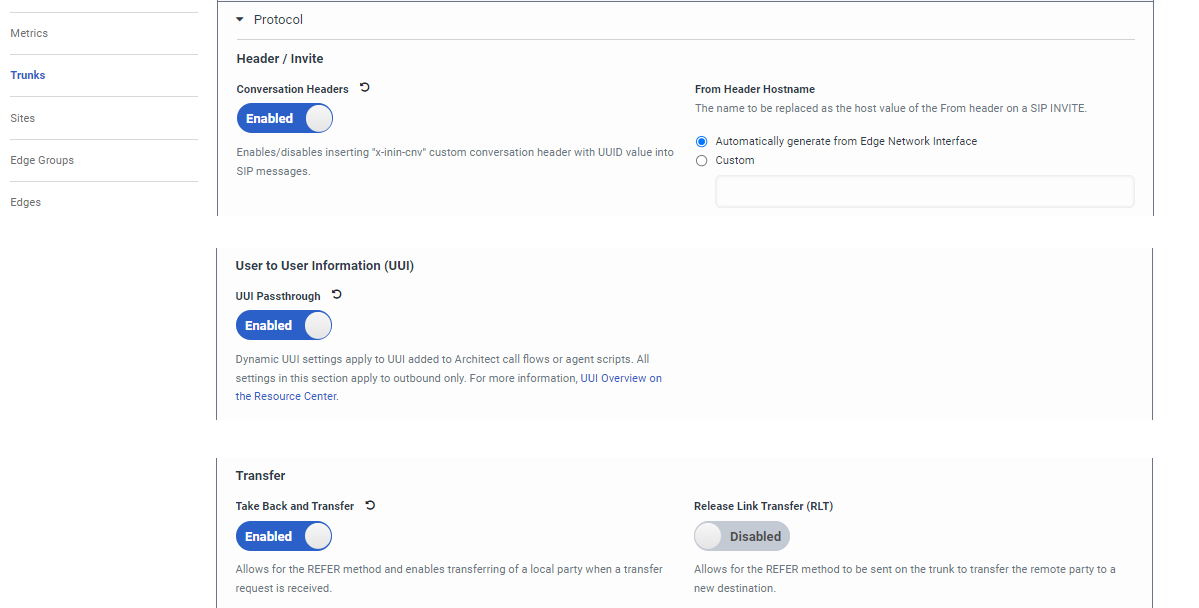The image size is (1199, 608).
Task: Click the Header / Invite heading
Action: (280, 59)
